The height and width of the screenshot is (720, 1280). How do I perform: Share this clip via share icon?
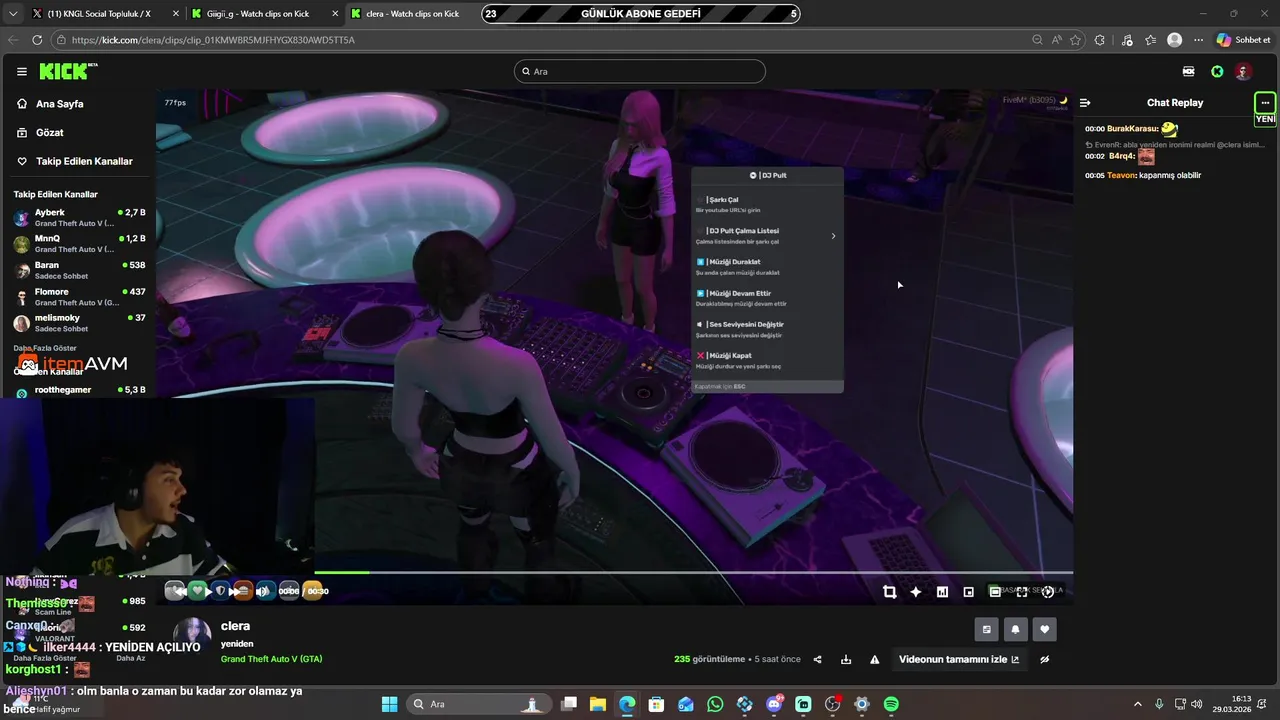[818, 659]
